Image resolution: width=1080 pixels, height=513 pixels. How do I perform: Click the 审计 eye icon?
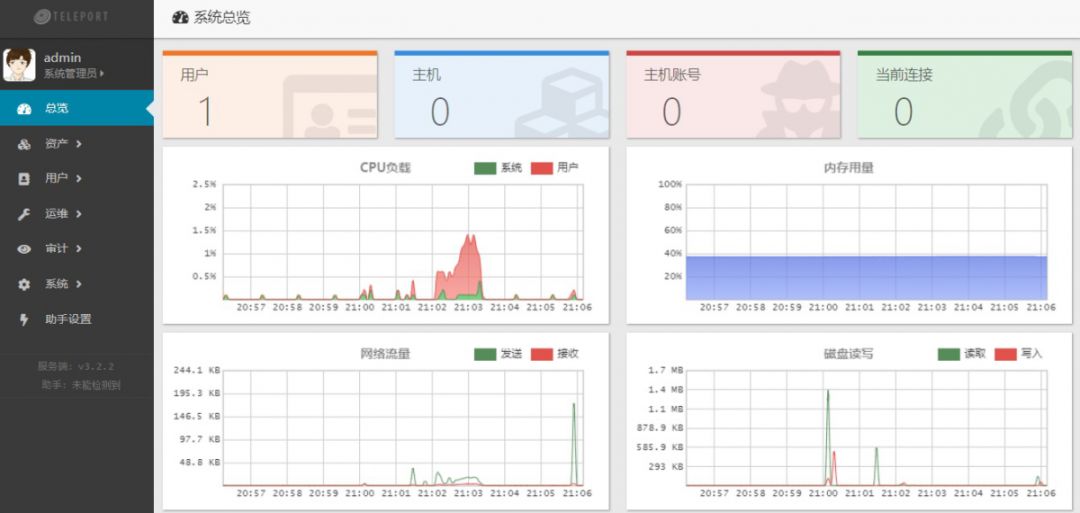tap(24, 249)
